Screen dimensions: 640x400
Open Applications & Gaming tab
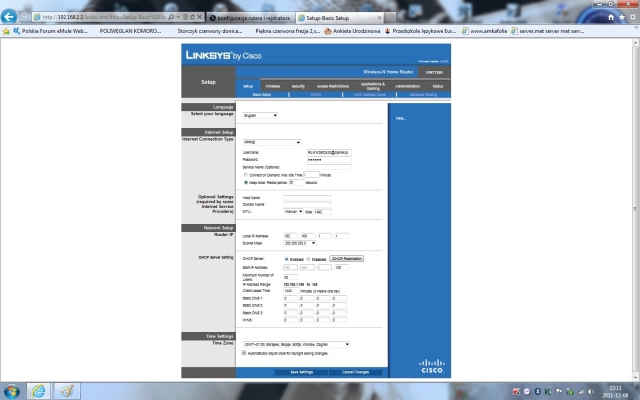point(373,86)
